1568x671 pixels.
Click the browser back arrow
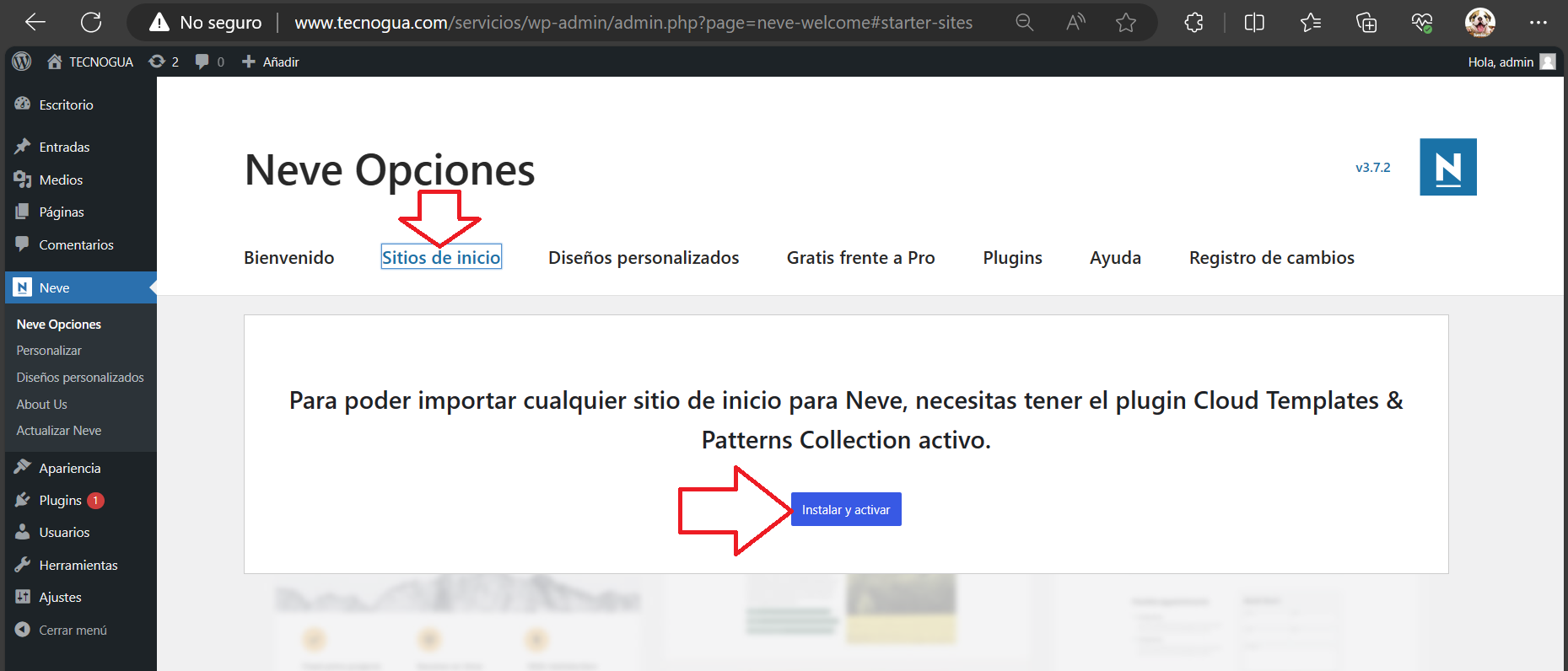35,23
